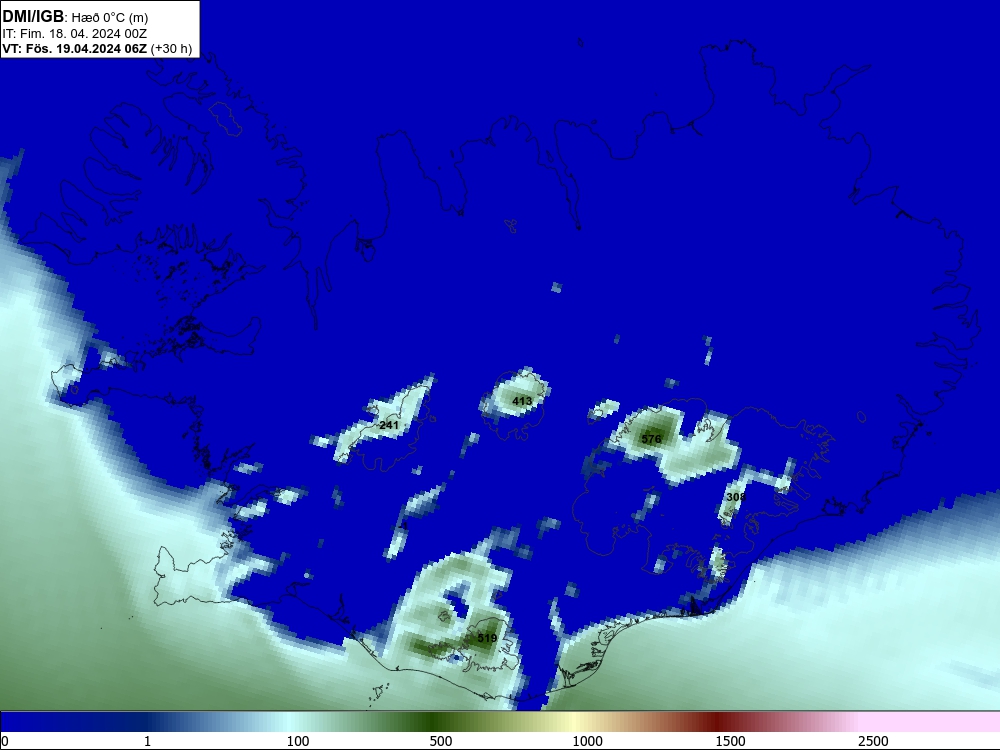Click the map value label 241
This screenshot has width=1000, height=750.
point(388,425)
